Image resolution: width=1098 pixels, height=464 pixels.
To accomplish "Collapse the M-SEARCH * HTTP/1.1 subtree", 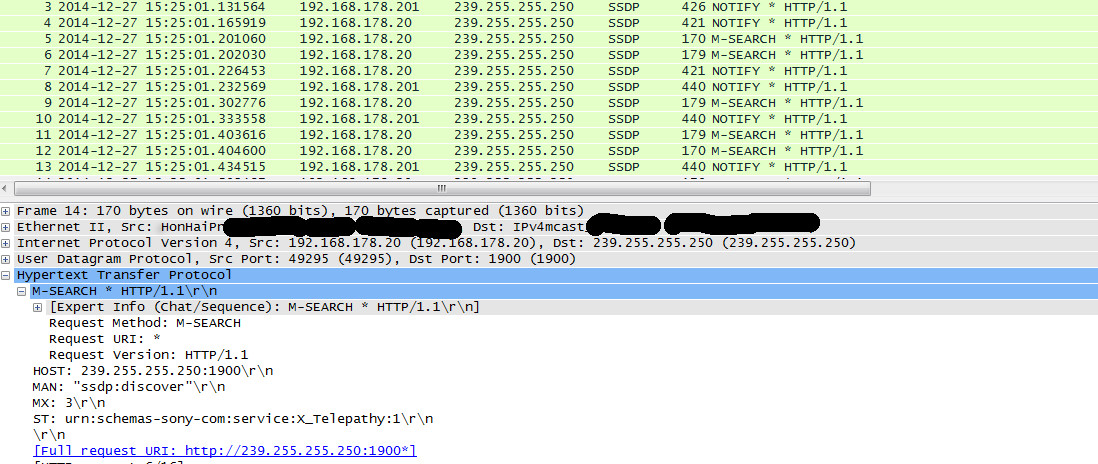I will 22,291.
